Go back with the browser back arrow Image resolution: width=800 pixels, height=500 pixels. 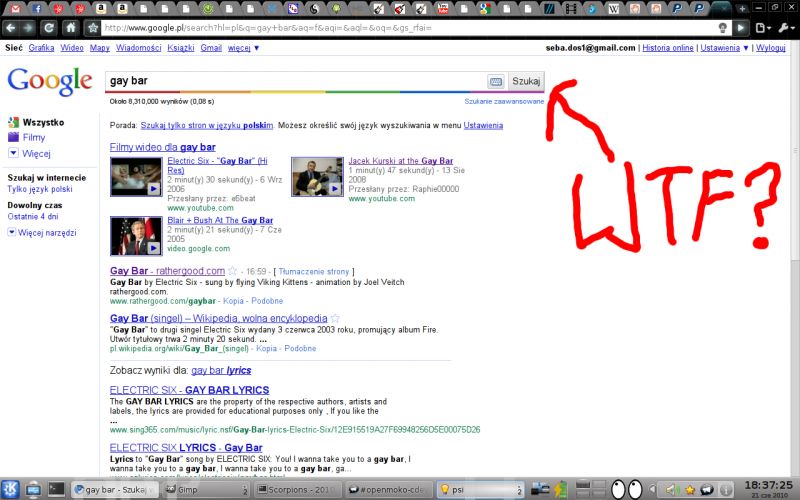tap(11, 28)
